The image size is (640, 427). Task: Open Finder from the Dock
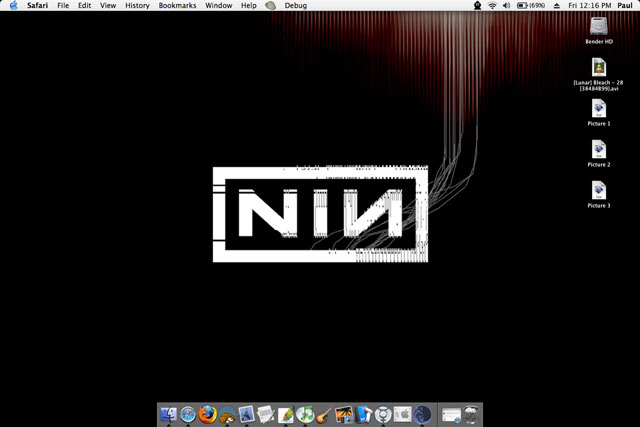coord(169,415)
